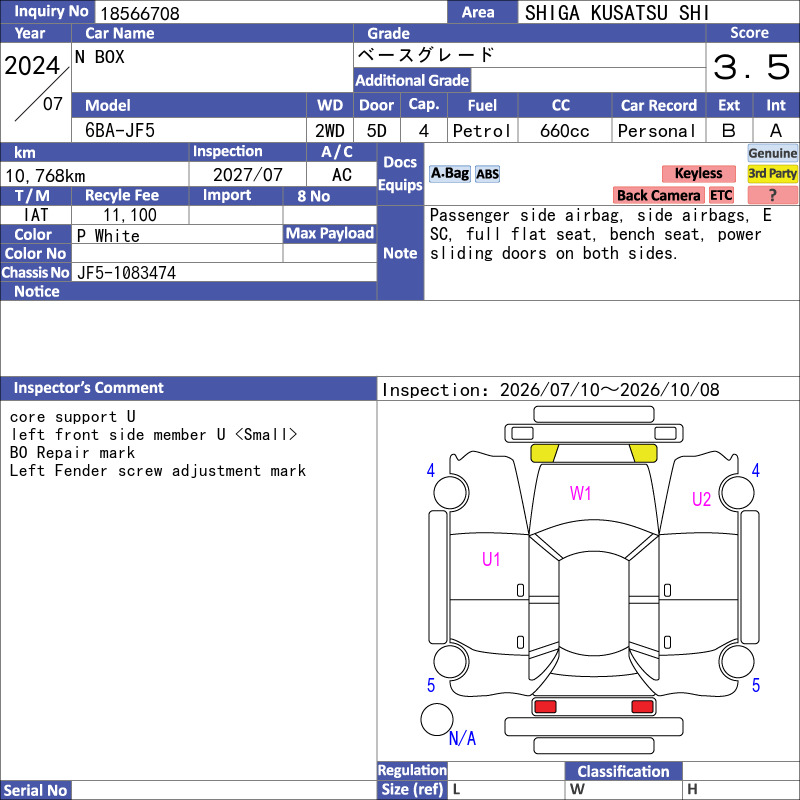The image size is (800, 800).
Task: Click color value P White
Action: (108, 236)
